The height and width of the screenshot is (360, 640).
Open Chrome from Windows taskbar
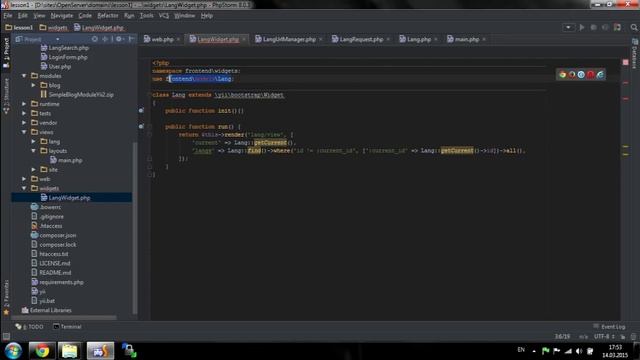(42, 351)
